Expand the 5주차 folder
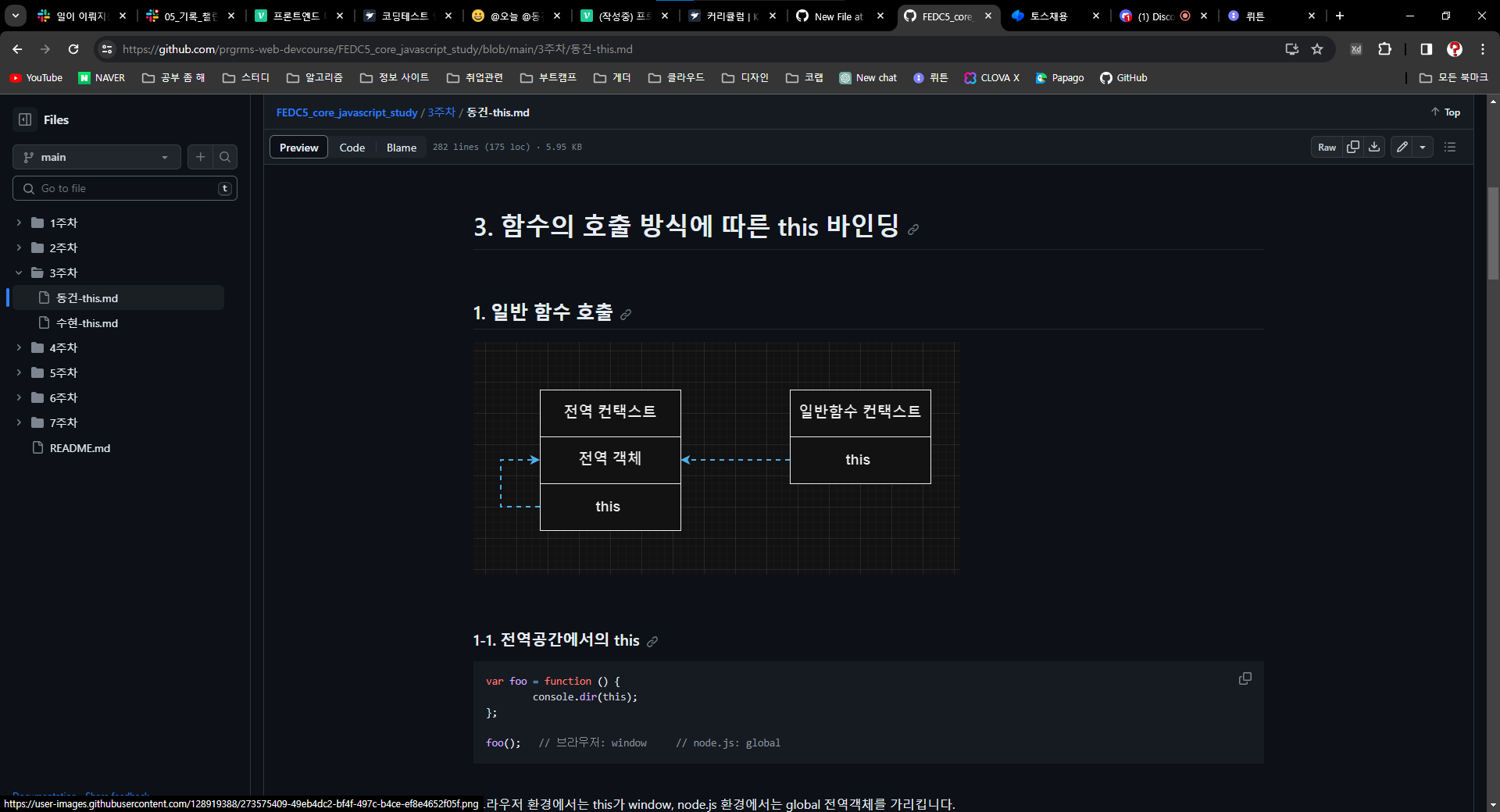 [x=19, y=372]
